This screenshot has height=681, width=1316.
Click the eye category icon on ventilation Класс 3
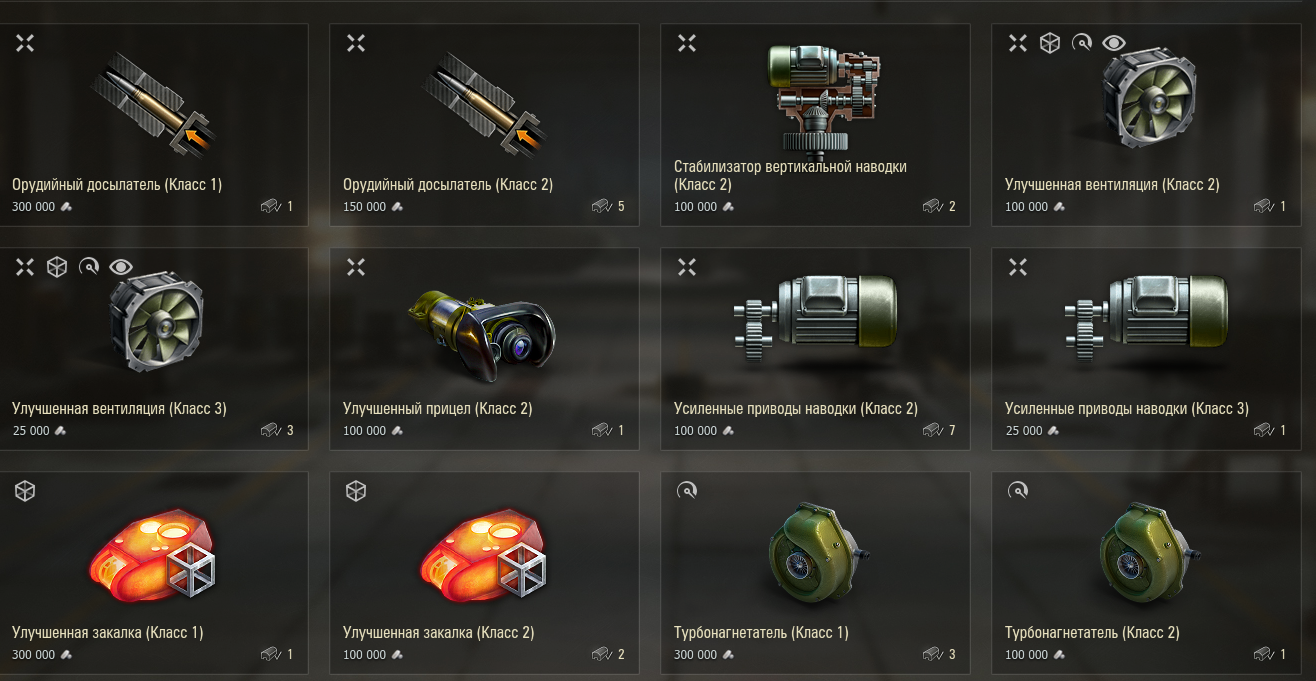click(121, 267)
